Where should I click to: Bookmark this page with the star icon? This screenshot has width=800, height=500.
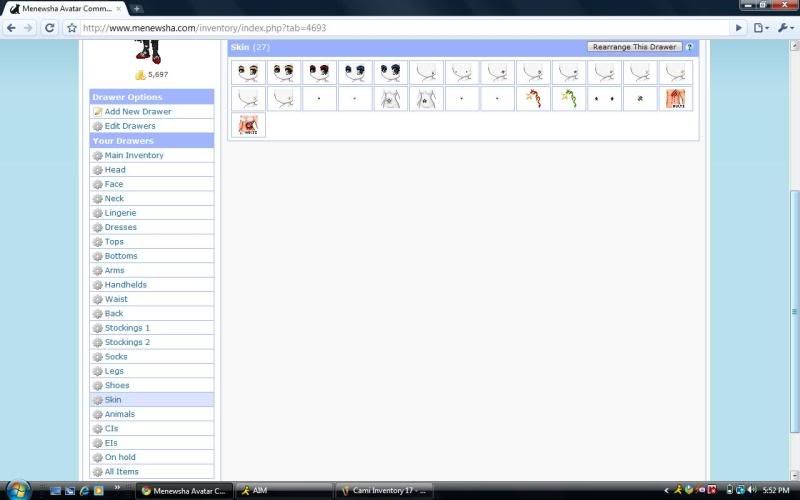tap(72, 28)
